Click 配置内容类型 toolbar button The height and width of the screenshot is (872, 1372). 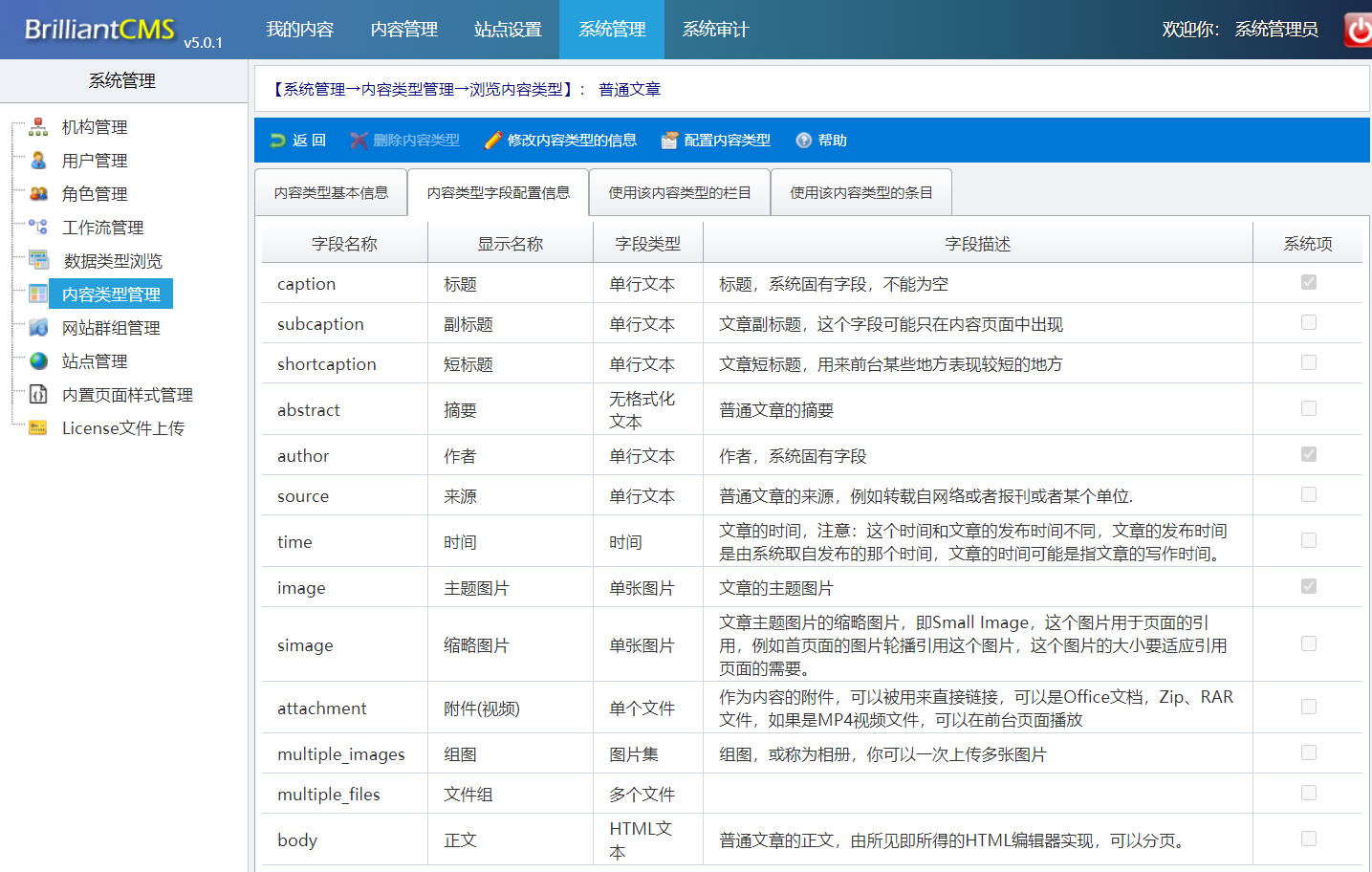click(x=716, y=141)
